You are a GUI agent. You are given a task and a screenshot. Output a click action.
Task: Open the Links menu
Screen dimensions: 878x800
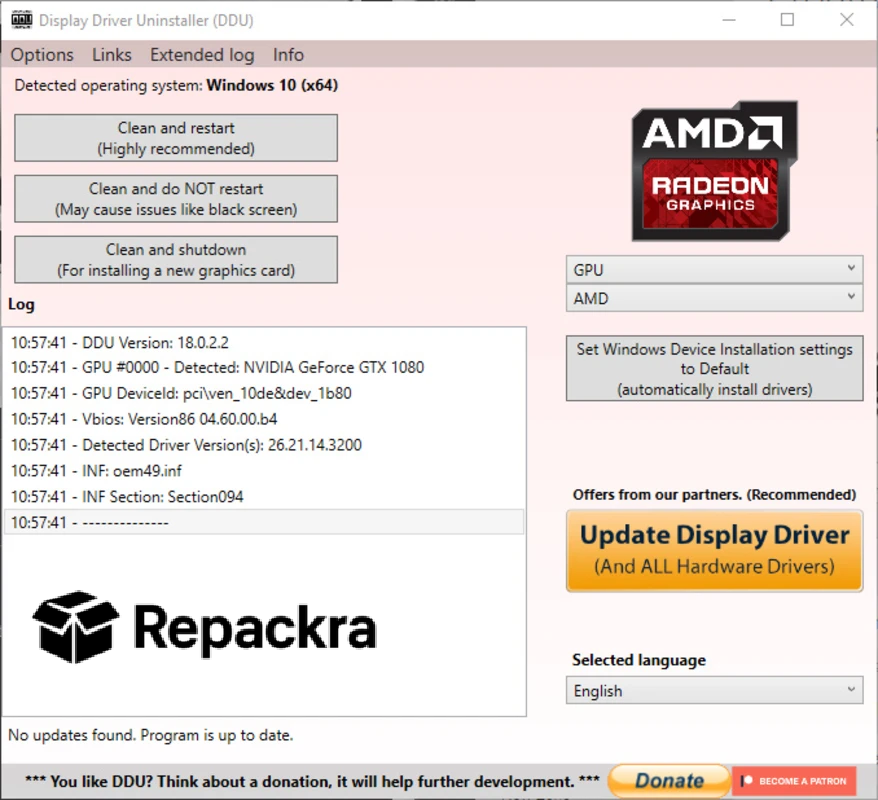pos(111,55)
